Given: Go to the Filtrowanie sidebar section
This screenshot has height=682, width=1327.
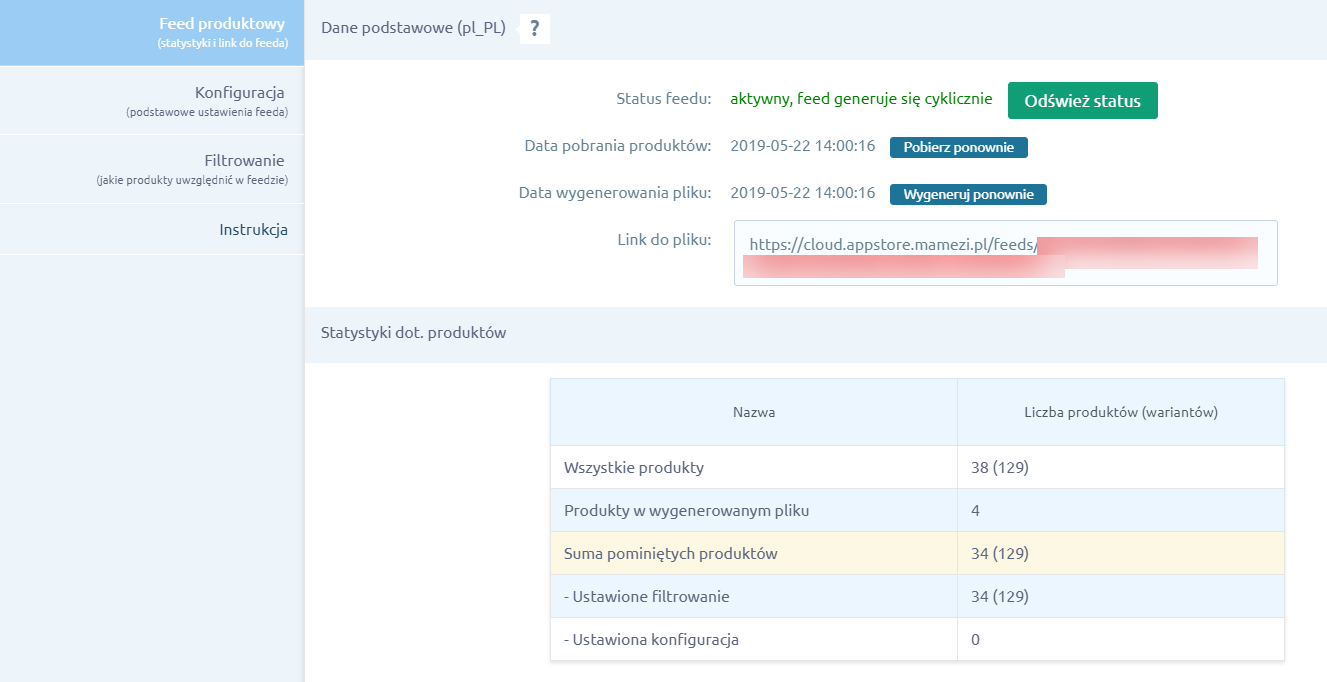Looking at the screenshot, I should tap(152, 169).
